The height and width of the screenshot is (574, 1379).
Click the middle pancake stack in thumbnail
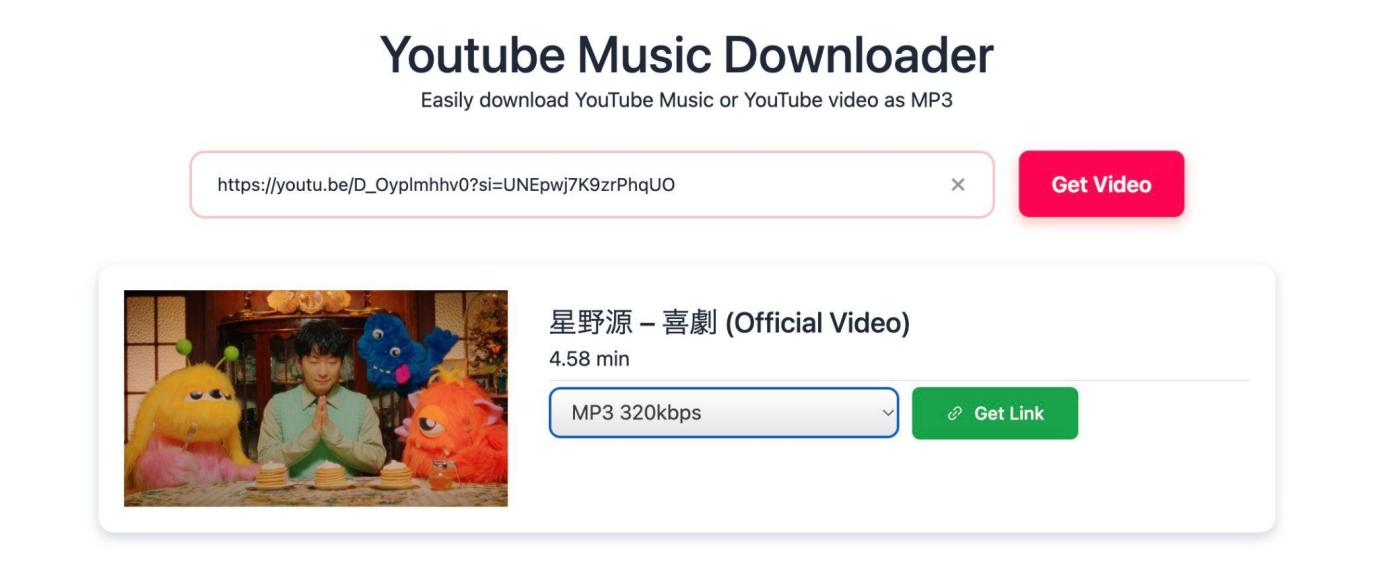(x=329, y=474)
